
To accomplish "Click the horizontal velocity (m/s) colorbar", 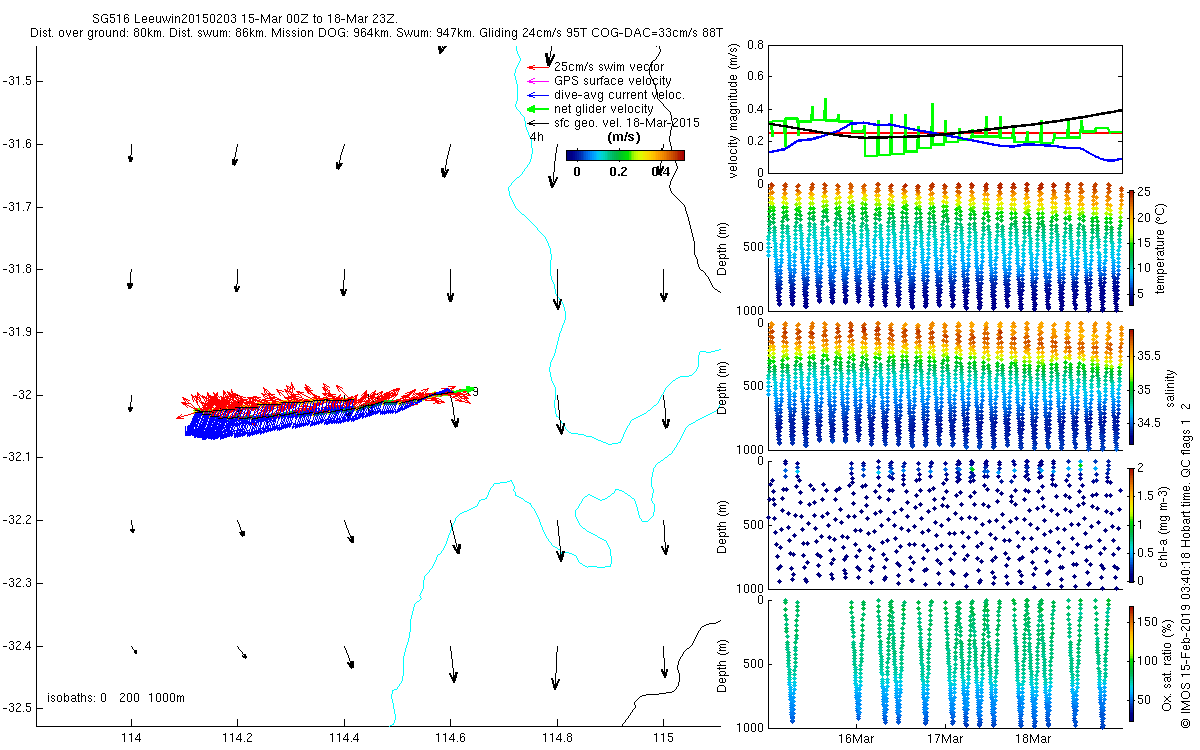I will [x=625, y=155].
